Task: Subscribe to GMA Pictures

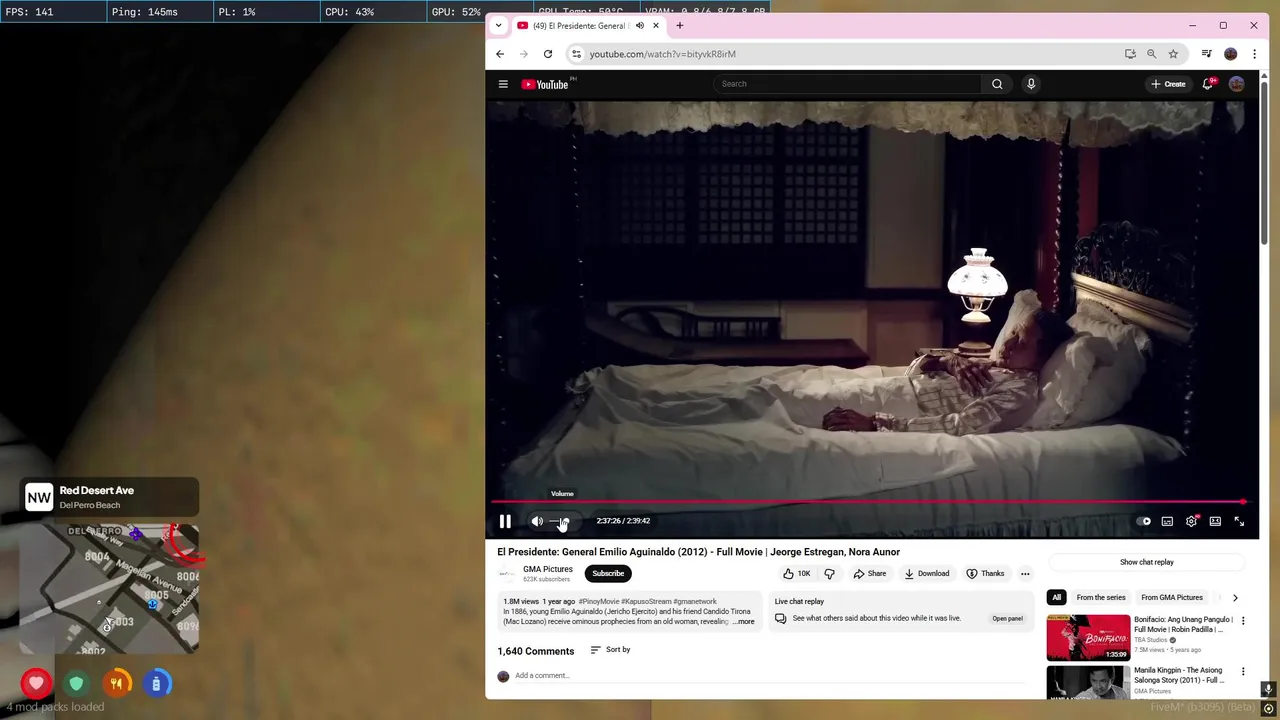Action: click(608, 573)
